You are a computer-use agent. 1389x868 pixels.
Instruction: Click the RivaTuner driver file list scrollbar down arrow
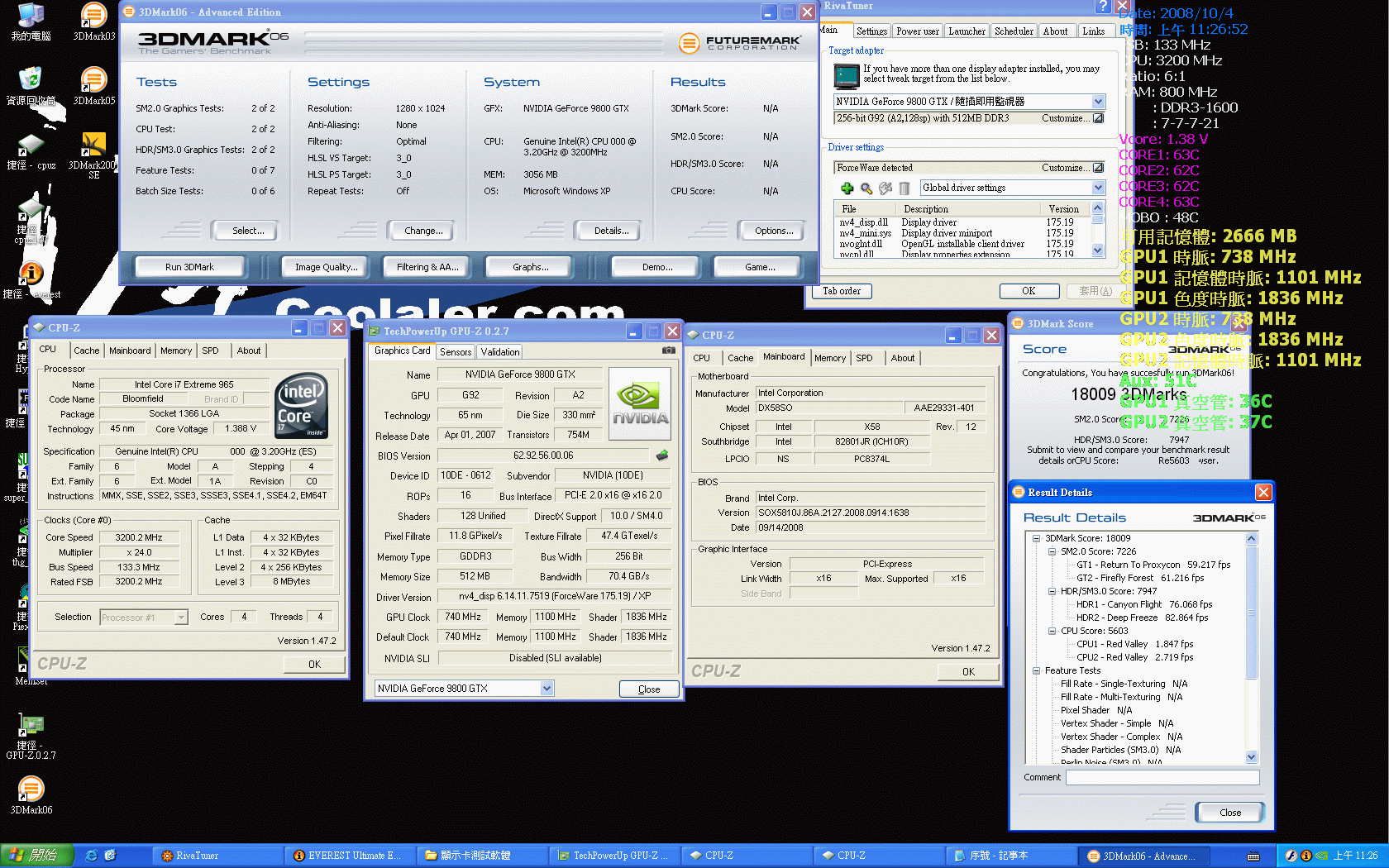[1098, 250]
